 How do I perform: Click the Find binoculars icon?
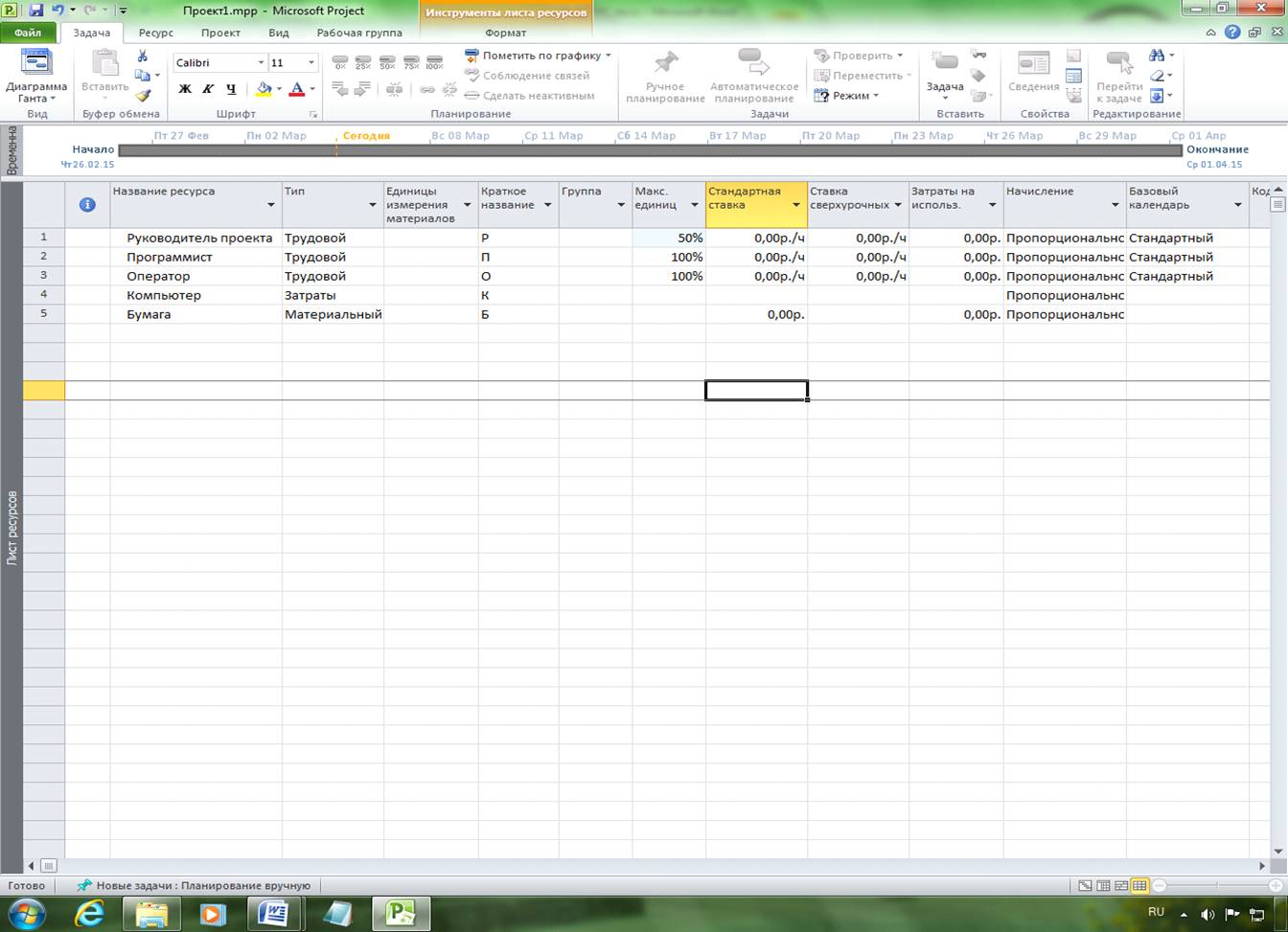1157,56
